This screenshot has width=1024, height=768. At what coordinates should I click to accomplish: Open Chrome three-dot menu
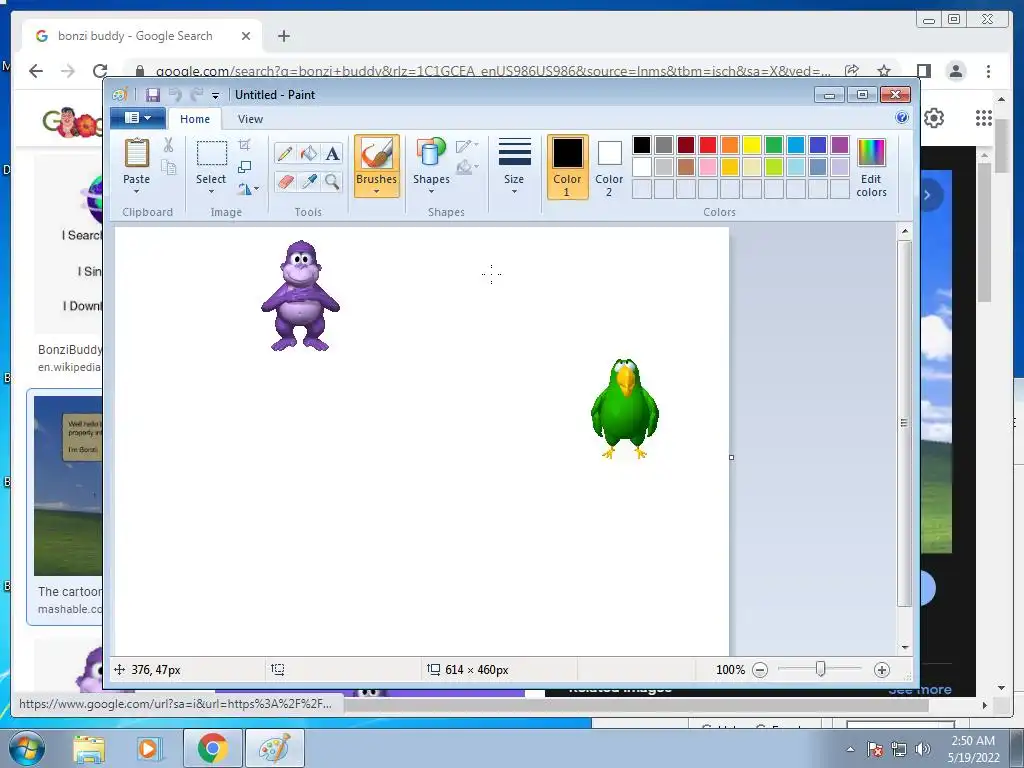(x=988, y=71)
